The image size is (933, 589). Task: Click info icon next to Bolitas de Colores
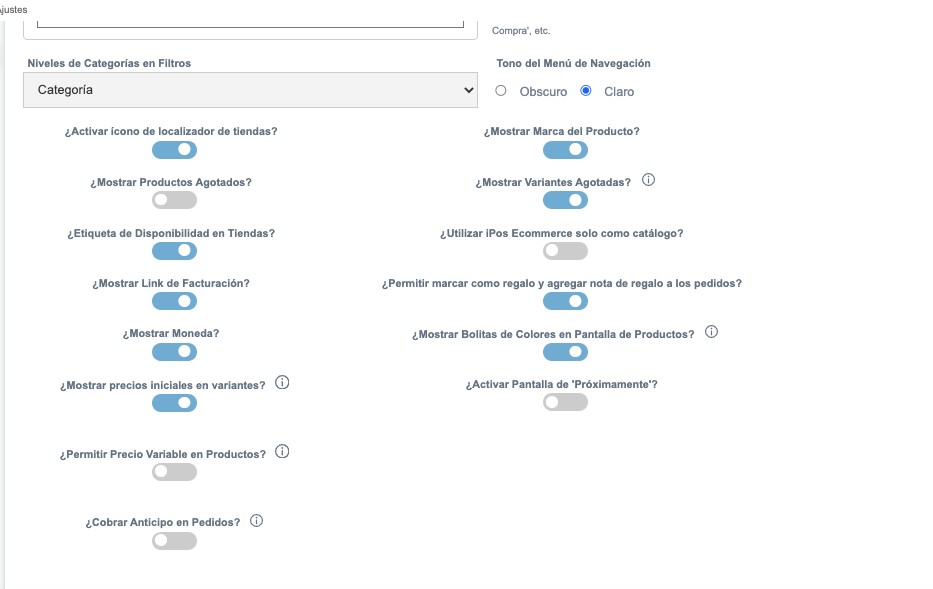(x=712, y=332)
